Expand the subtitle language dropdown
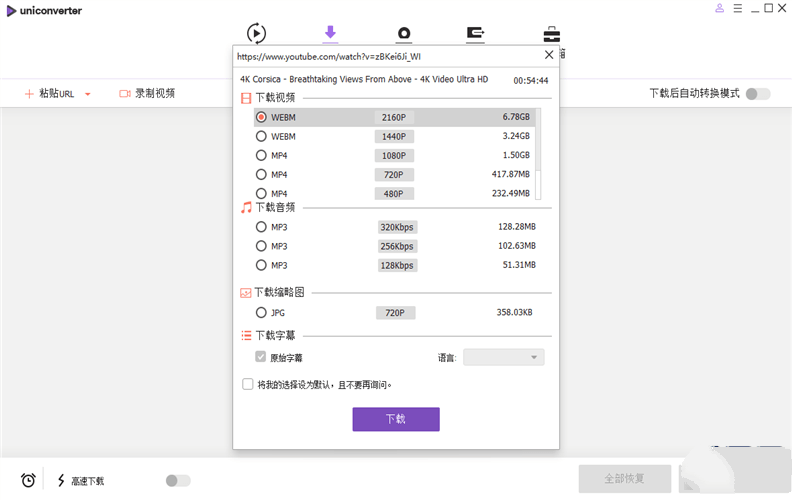The width and height of the screenshot is (792, 500). pyautogui.click(x=504, y=357)
